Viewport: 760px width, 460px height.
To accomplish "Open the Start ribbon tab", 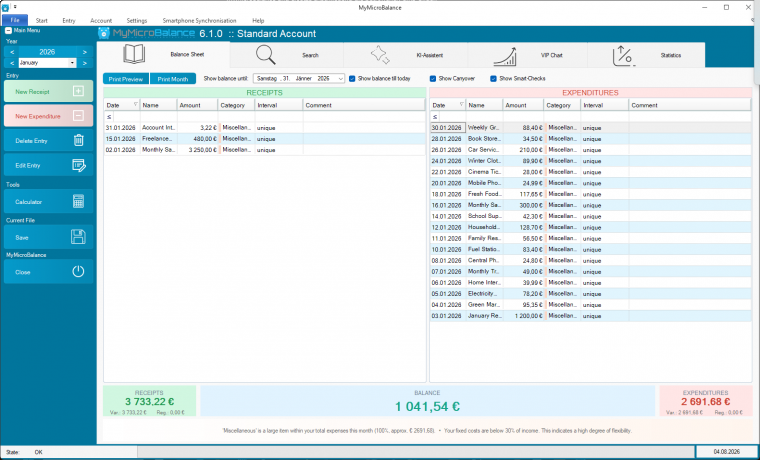I will (42, 20).
